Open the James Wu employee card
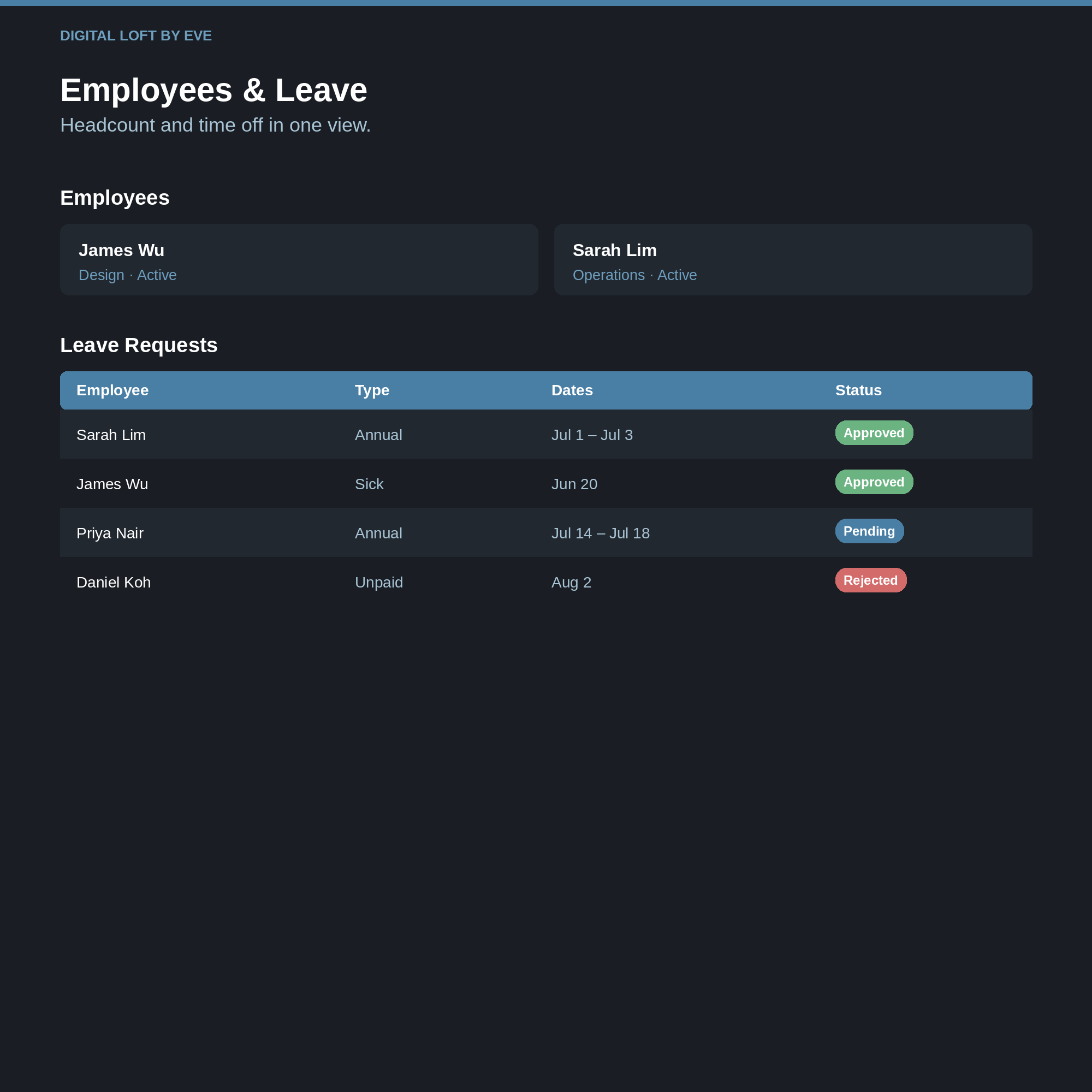Image resolution: width=1092 pixels, height=1092 pixels. coord(299,259)
